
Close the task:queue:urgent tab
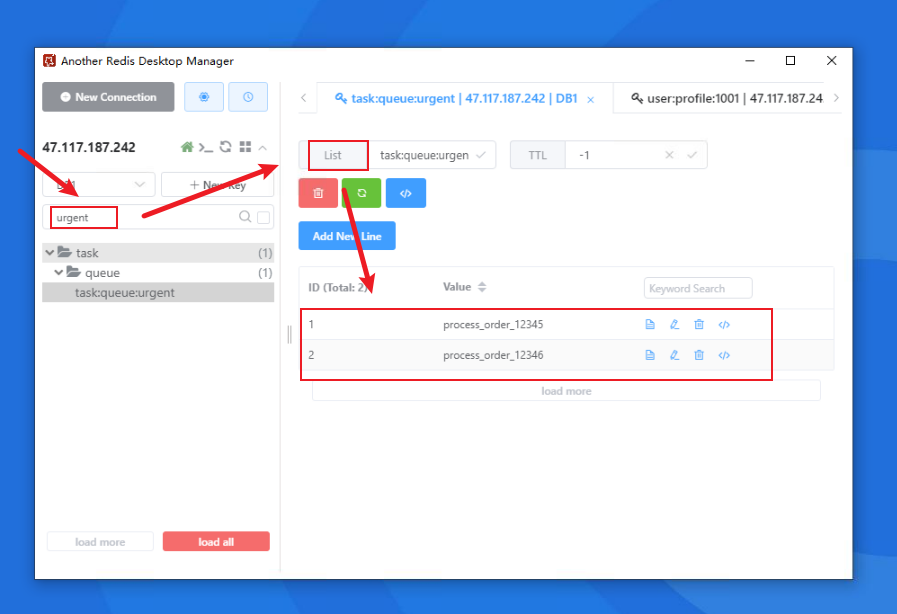(x=590, y=100)
